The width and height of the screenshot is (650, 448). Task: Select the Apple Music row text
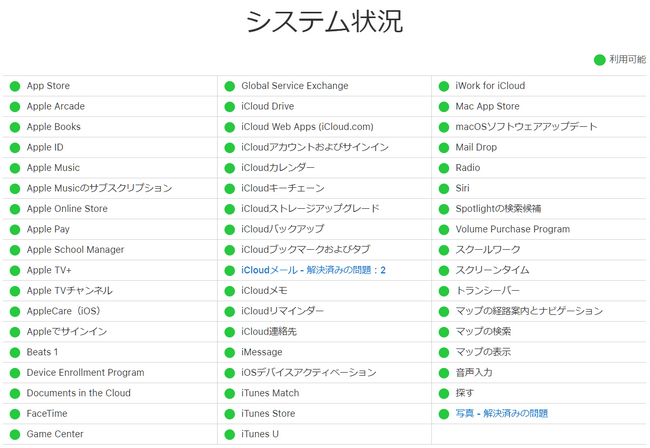pyautogui.click(x=53, y=168)
